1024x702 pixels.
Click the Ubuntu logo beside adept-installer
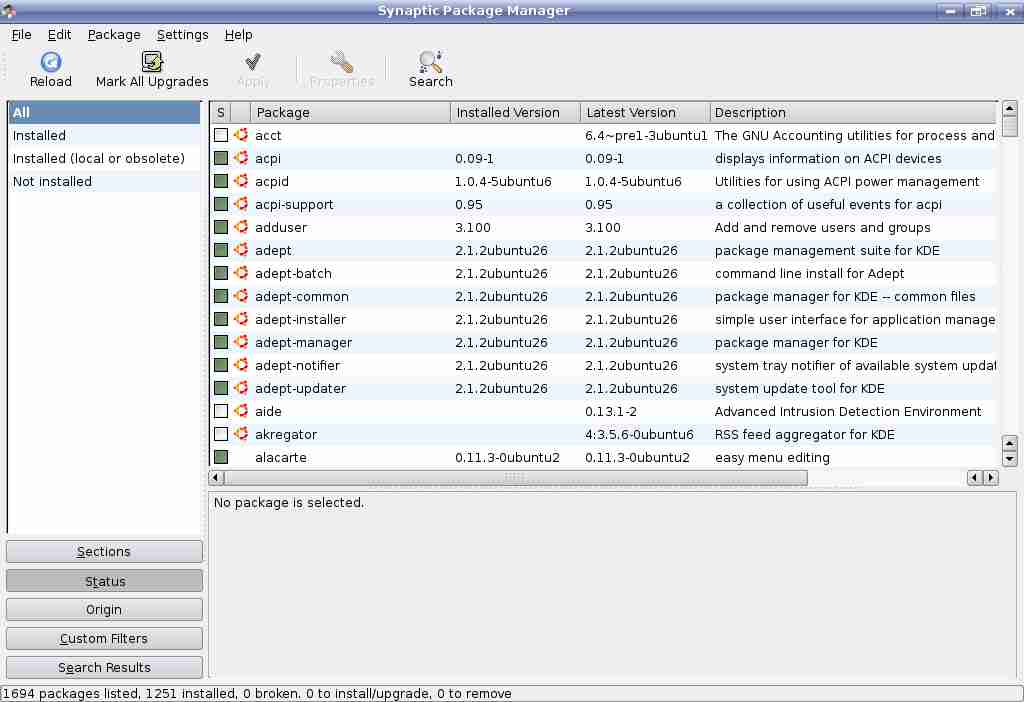click(x=241, y=319)
